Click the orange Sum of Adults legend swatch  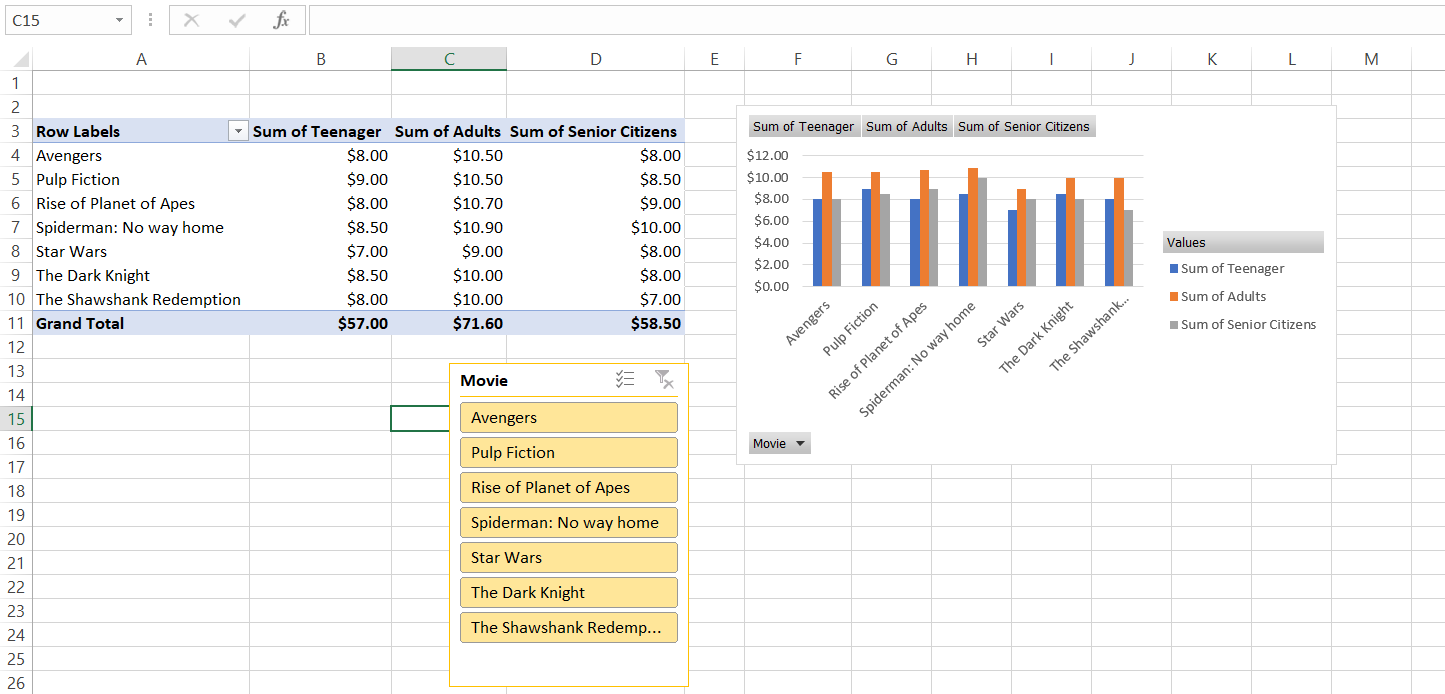[x=1174, y=297]
